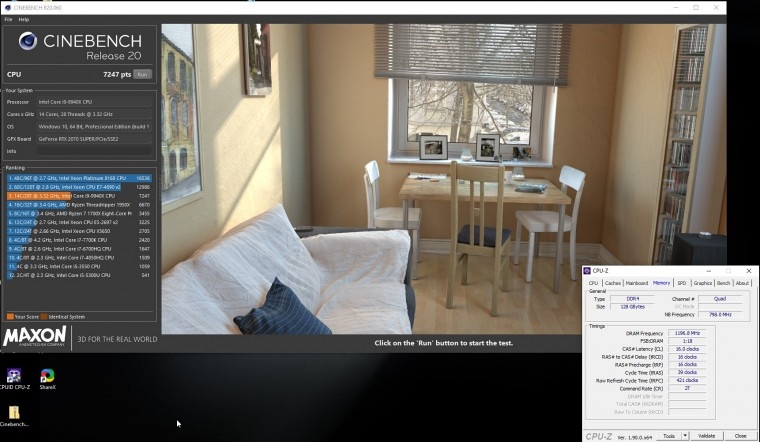Click the Command Rate 2T value
Image resolution: width=760 pixels, height=442 pixels.
[687, 388]
